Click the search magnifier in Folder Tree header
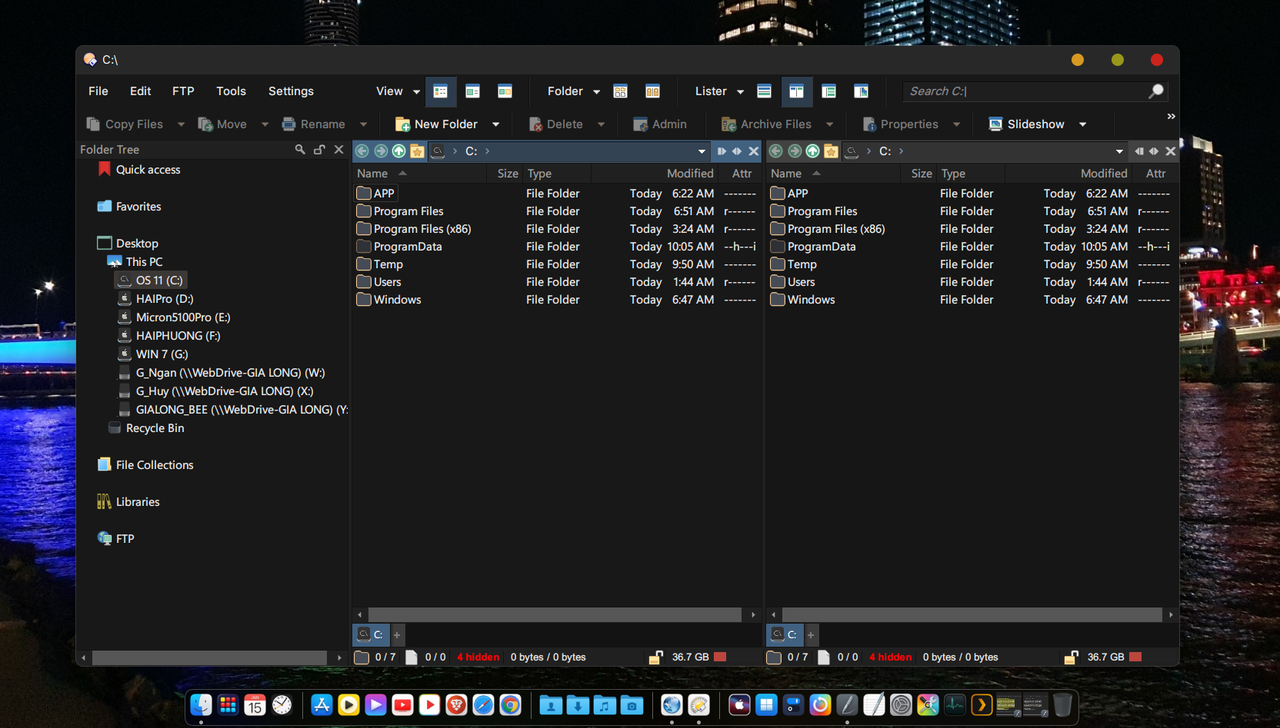This screenshot has height=728, width=1280. tap(299, 148)
